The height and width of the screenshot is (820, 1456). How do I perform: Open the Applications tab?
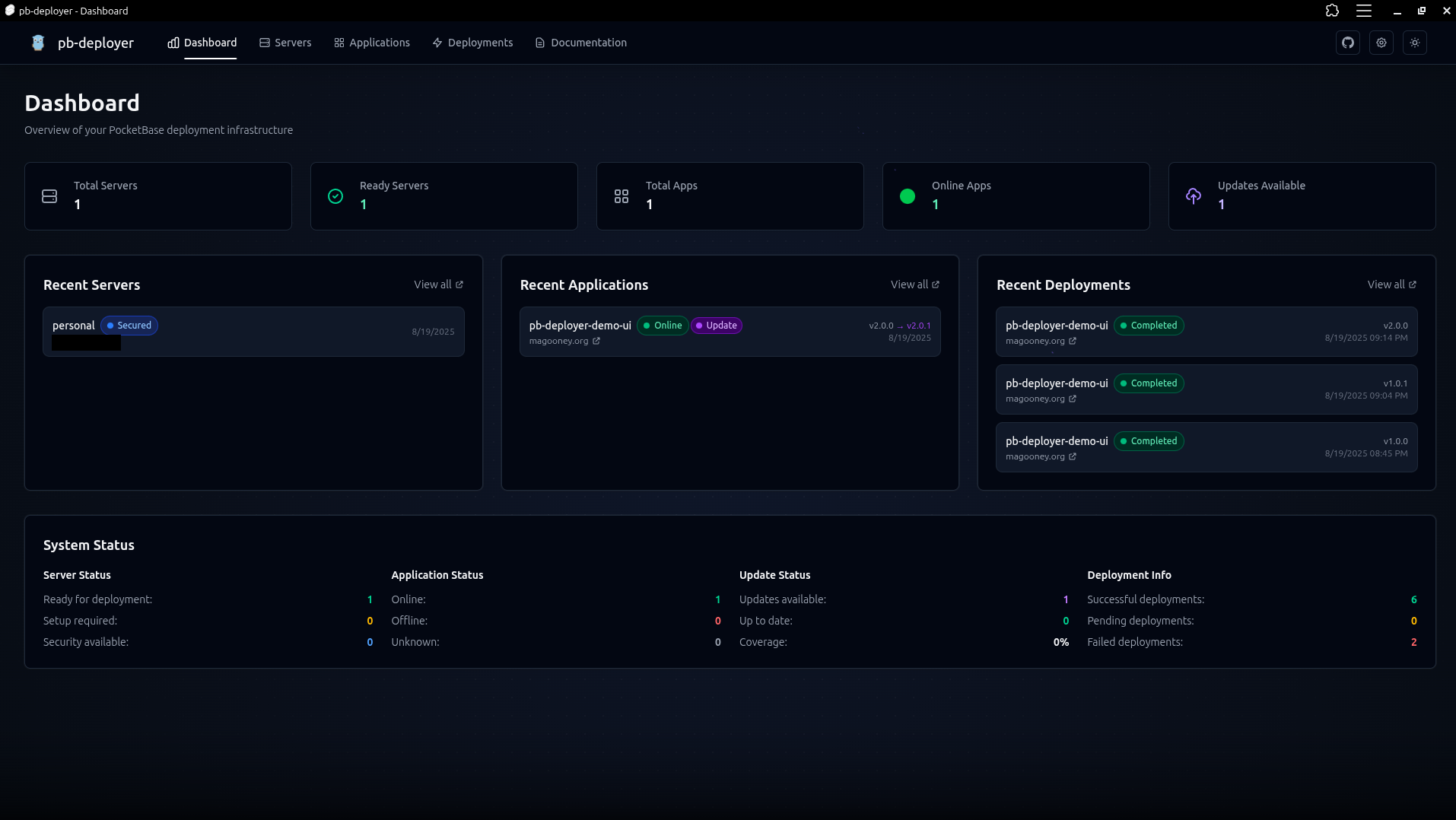(x=372, y=43)
